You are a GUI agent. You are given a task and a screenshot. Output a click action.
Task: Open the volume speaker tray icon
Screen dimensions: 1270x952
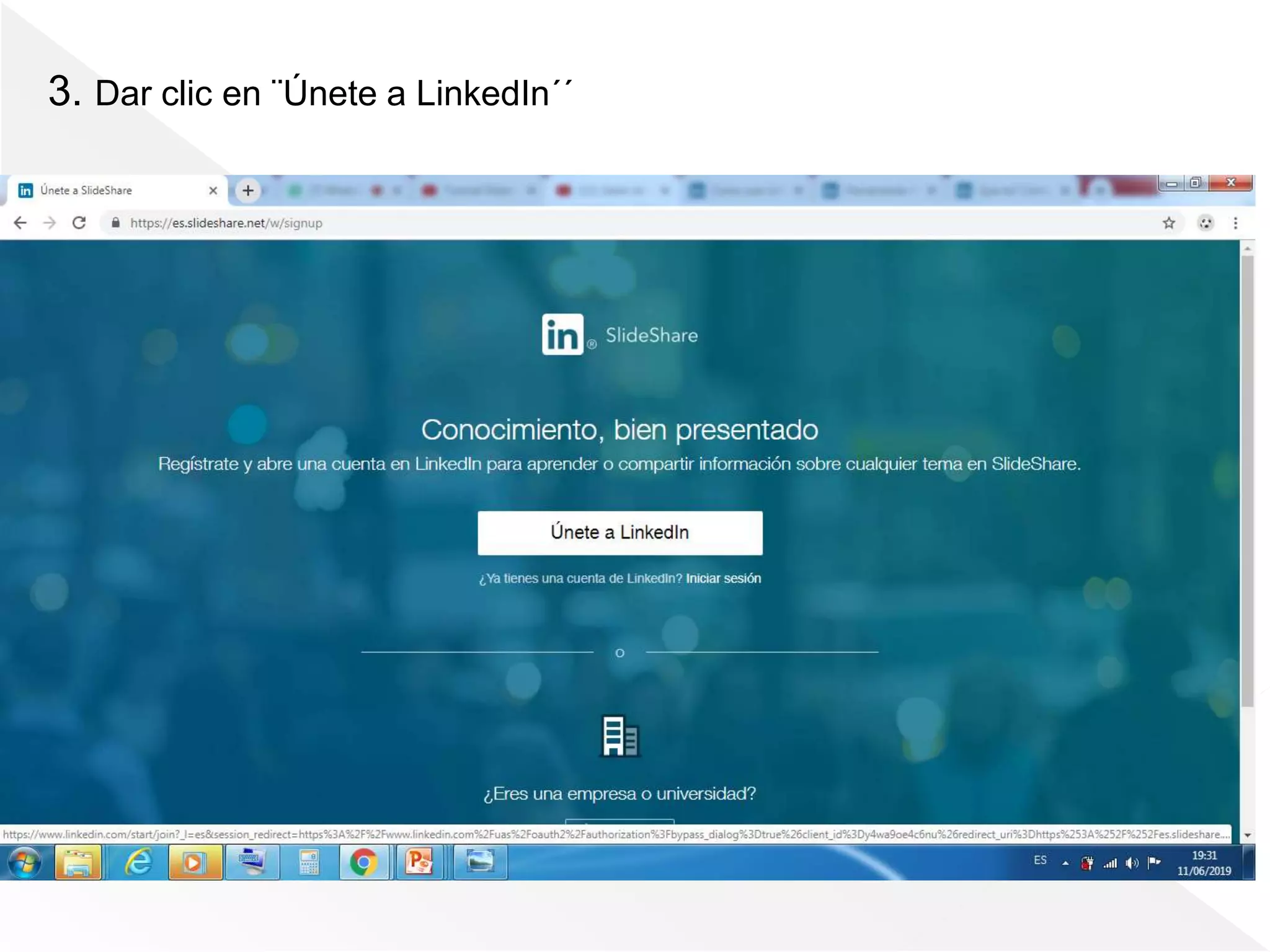click(x=1132, y=863)
